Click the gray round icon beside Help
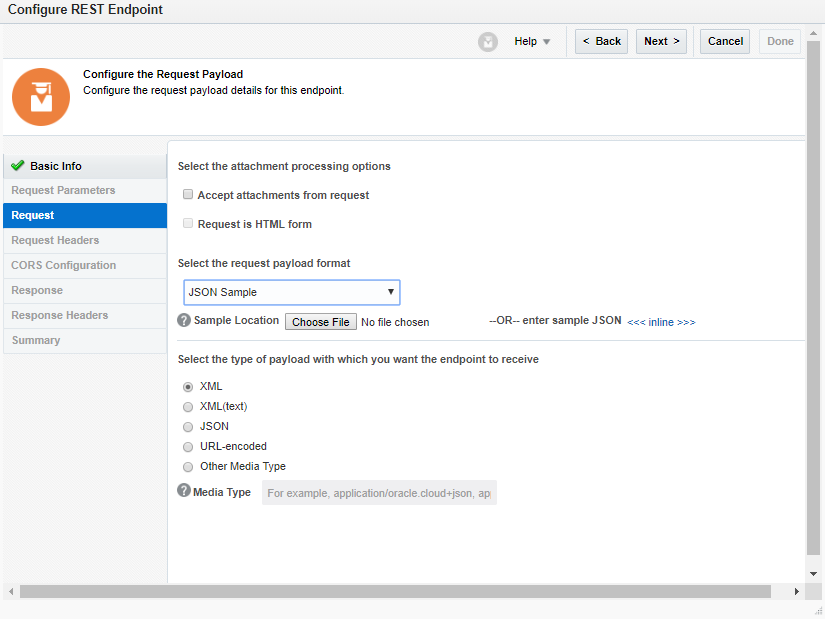 488,42
